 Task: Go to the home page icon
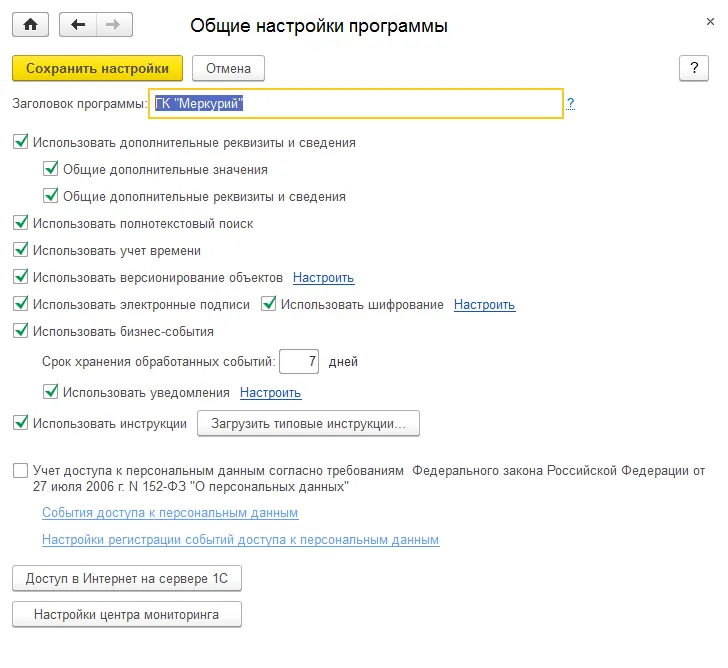30,25
